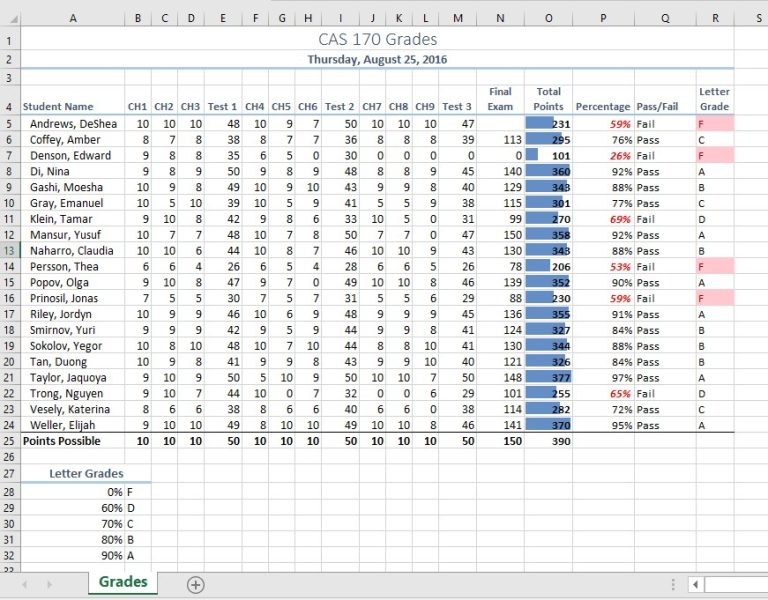Image resolution: width=768 pixels, height=600 pixels.
Task: Select the Test 3 header cell
Action: pos(457,100)
